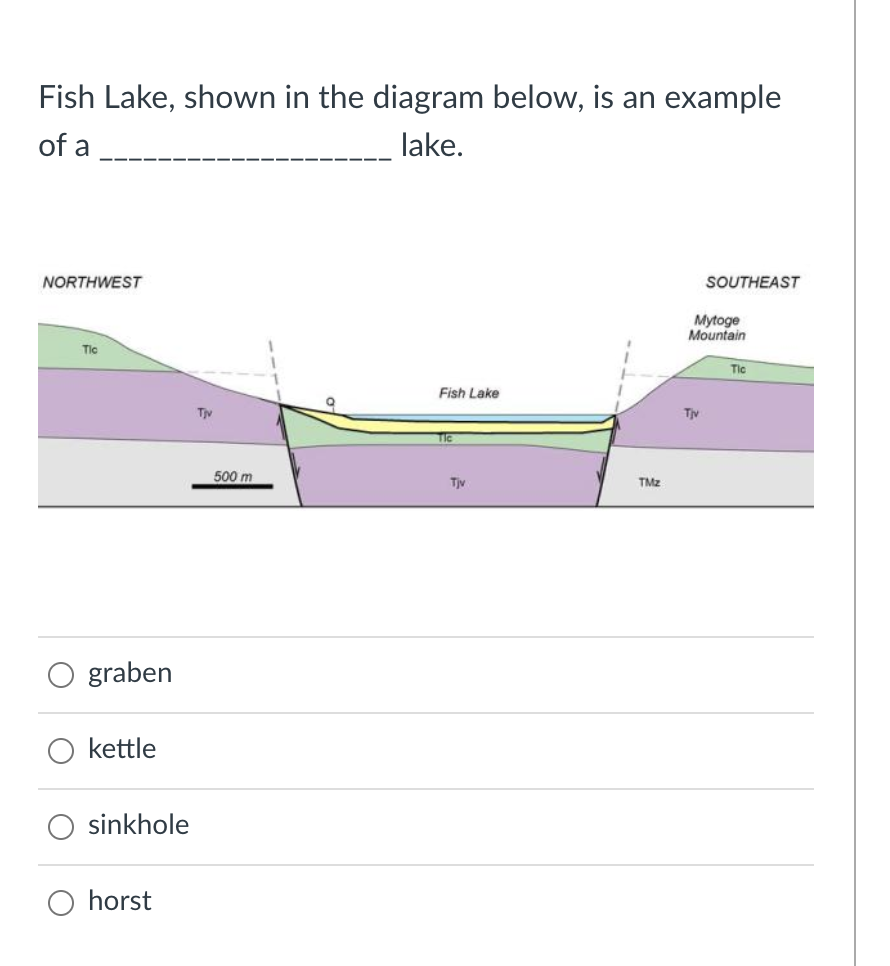Click the TMz label near right fault
This screenshot has width=890, height=966.
click(648, 482)
